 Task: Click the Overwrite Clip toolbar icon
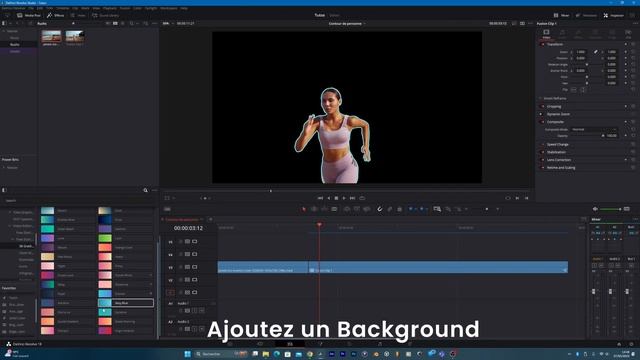[357, 209]
